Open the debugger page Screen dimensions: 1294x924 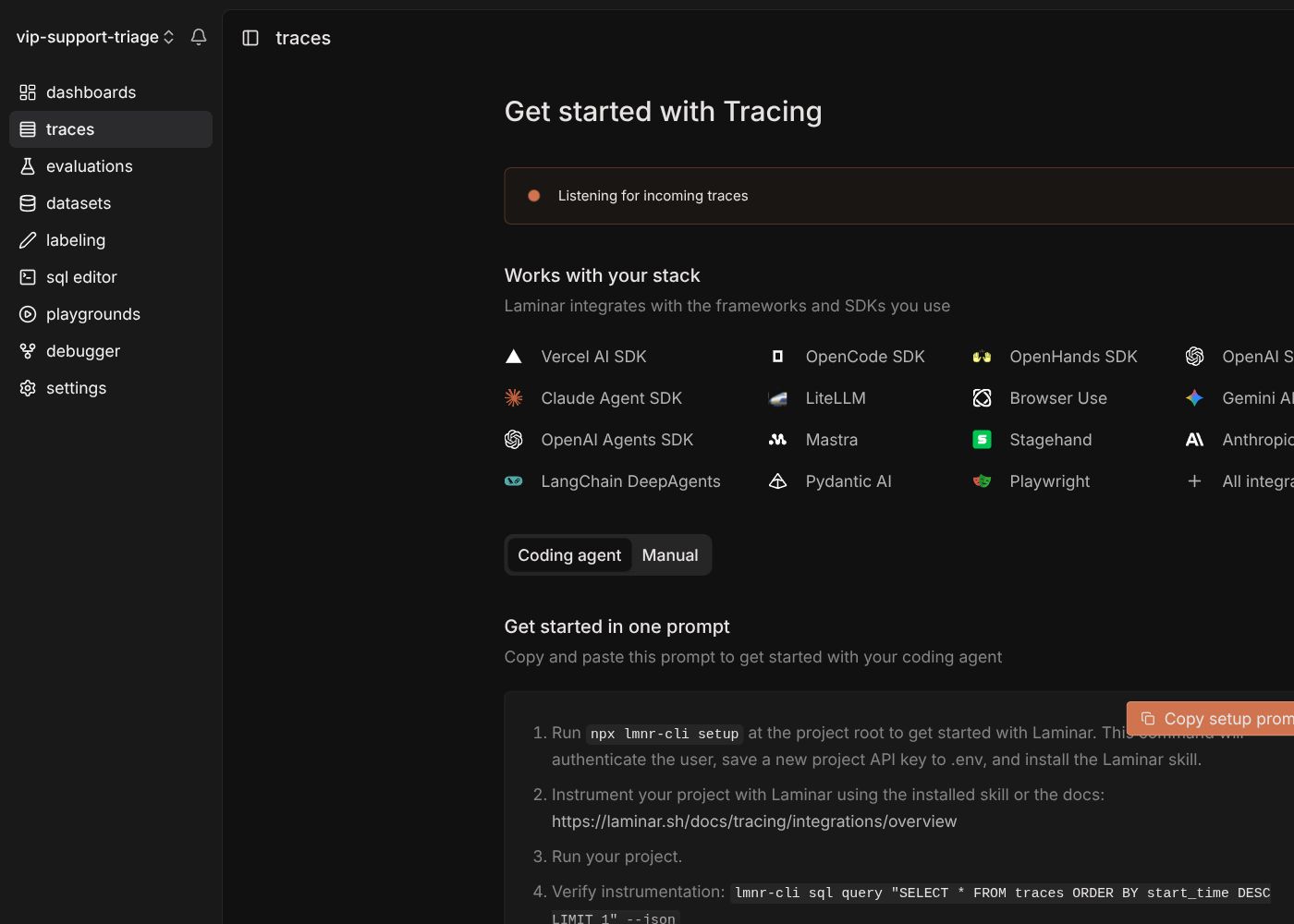(111, 351)
